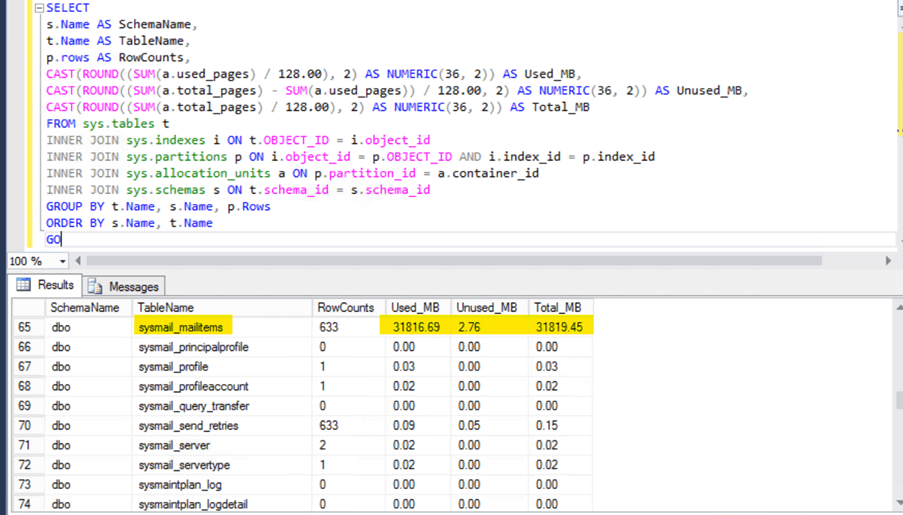Screen dimensions: 903x515
Task: Click the sysmail_send_retries cell
Action: point(187,425)
